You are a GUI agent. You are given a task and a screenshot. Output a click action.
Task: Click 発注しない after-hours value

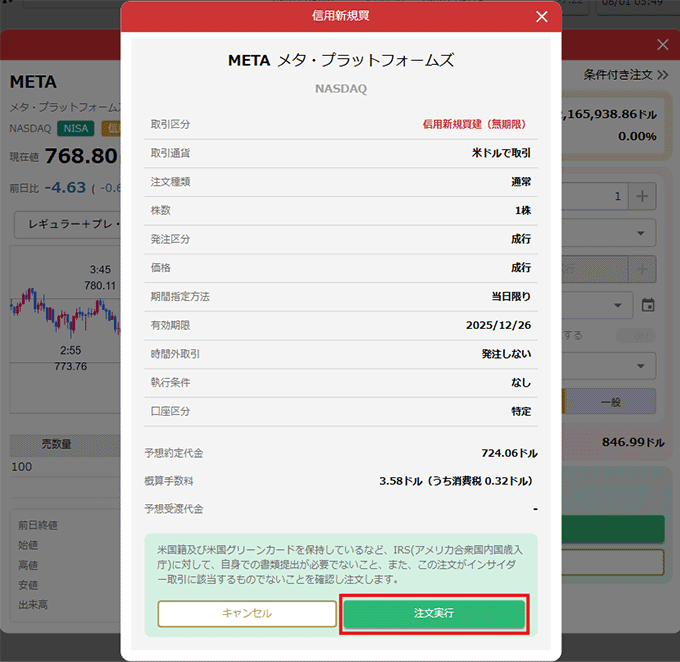pyautogui.click(x=506, y=354)
